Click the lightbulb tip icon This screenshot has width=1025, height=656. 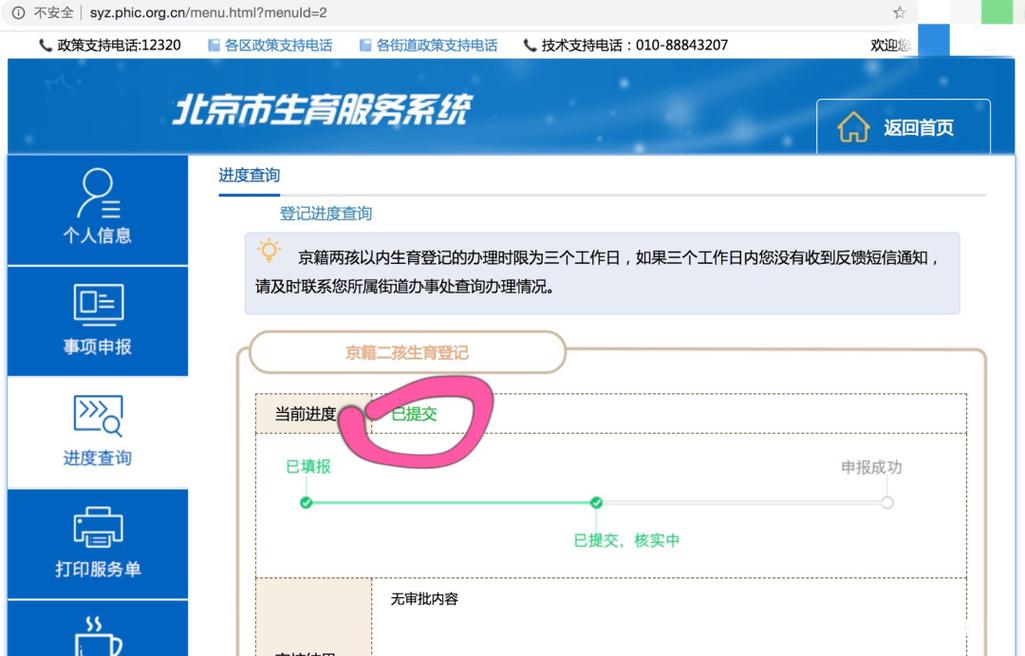pyautogui.click(x=269, y=250)
